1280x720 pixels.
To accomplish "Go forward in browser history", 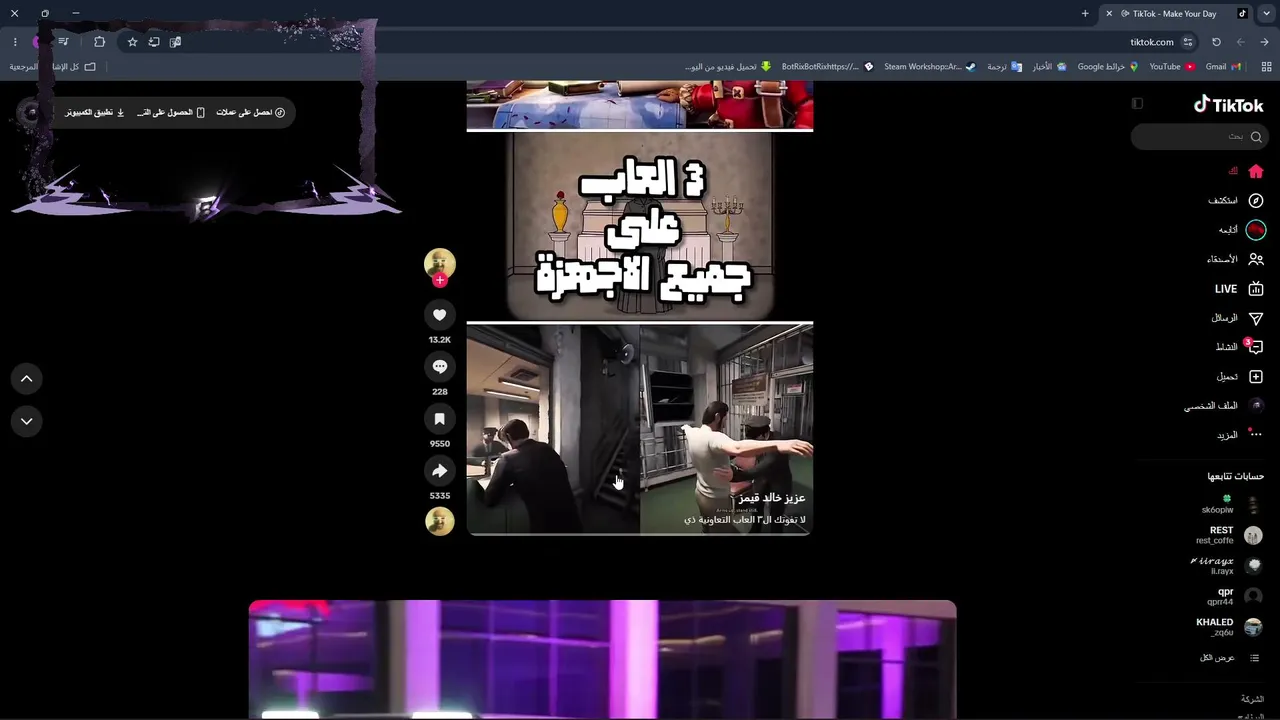I will click(1264, 42).
